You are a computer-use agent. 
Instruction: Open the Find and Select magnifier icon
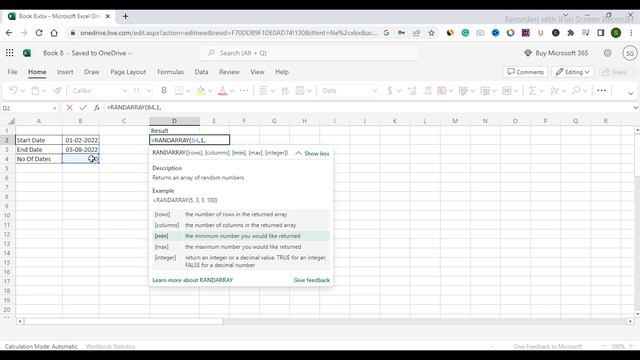[576, 91]
